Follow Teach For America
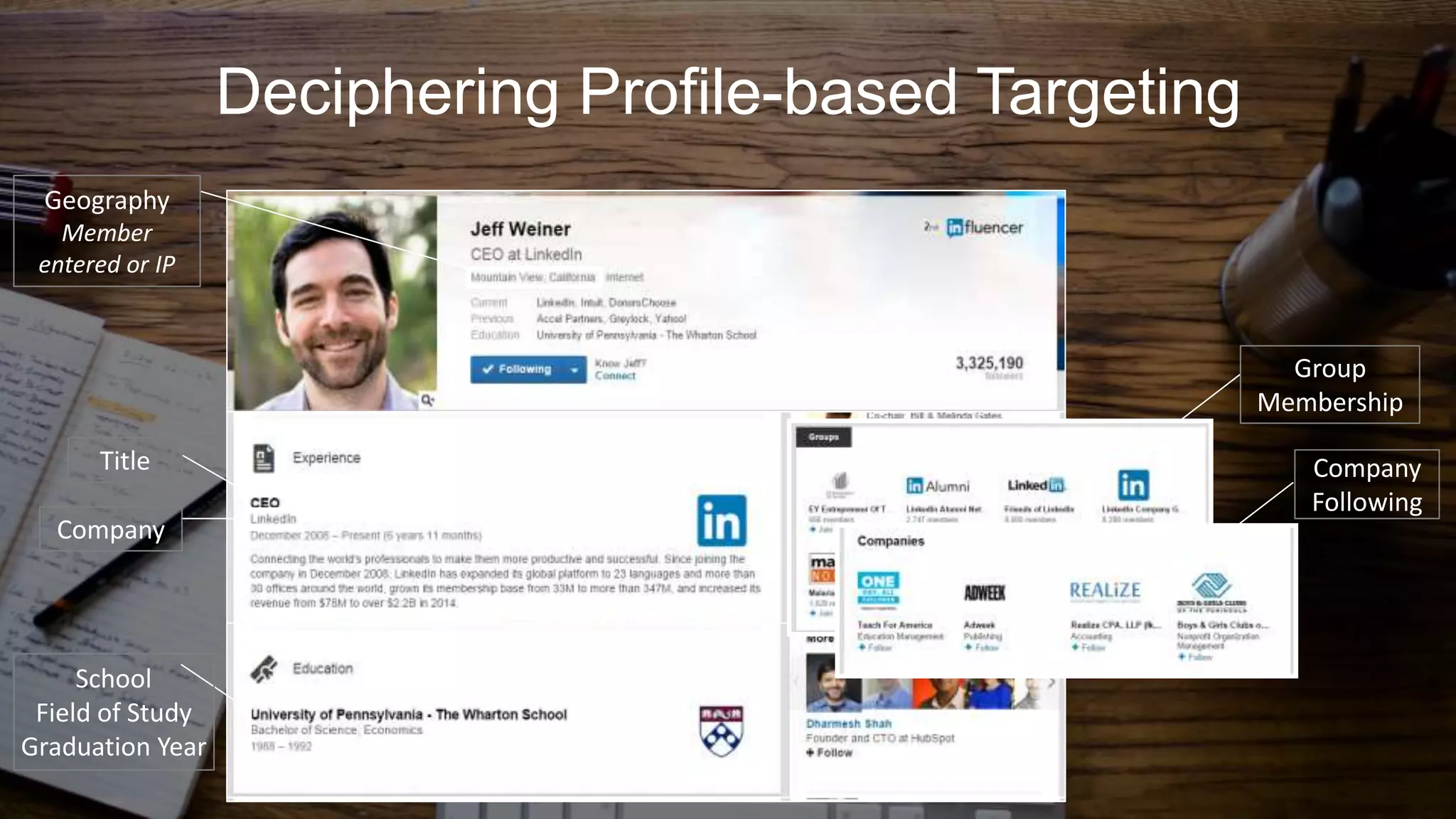The image size is (1456, 819). point(875,648)
